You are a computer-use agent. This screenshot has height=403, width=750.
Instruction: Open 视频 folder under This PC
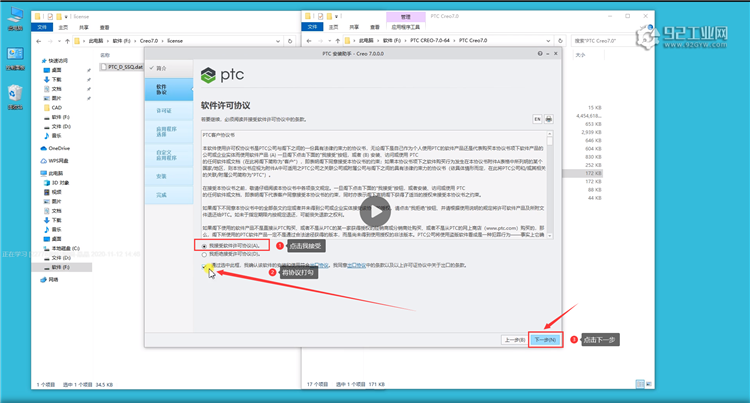tap(53, 192)
